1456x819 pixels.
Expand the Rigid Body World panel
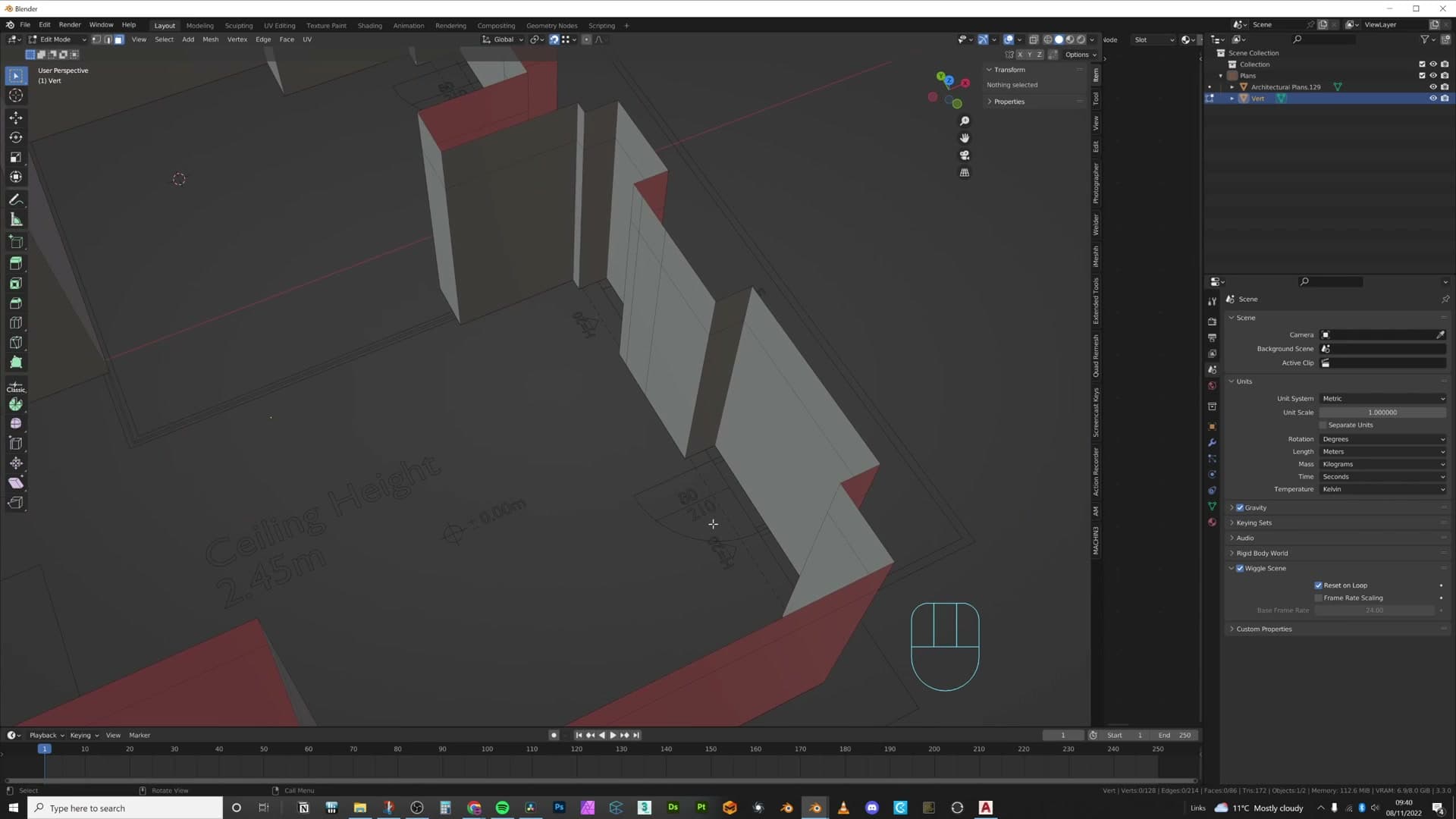(1262, 554)
